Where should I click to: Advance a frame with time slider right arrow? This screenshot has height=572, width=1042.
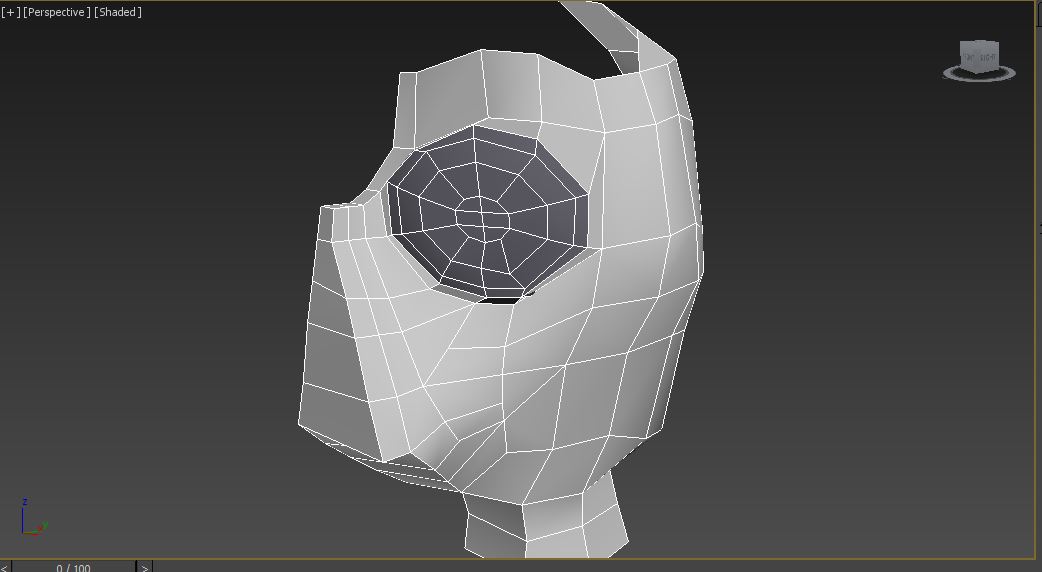144,567
